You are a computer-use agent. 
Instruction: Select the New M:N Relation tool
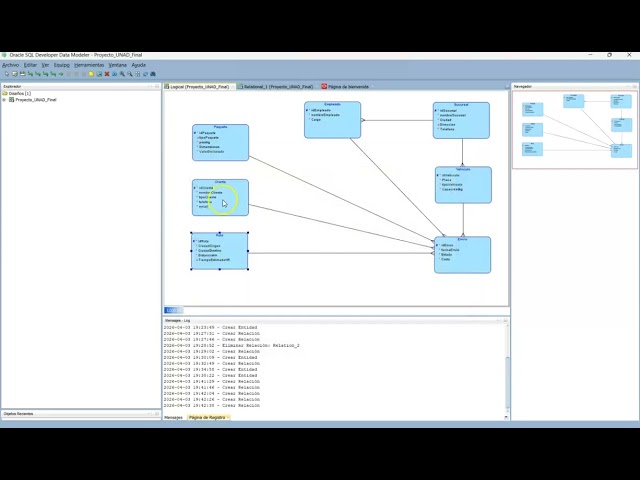pos(30,74)
